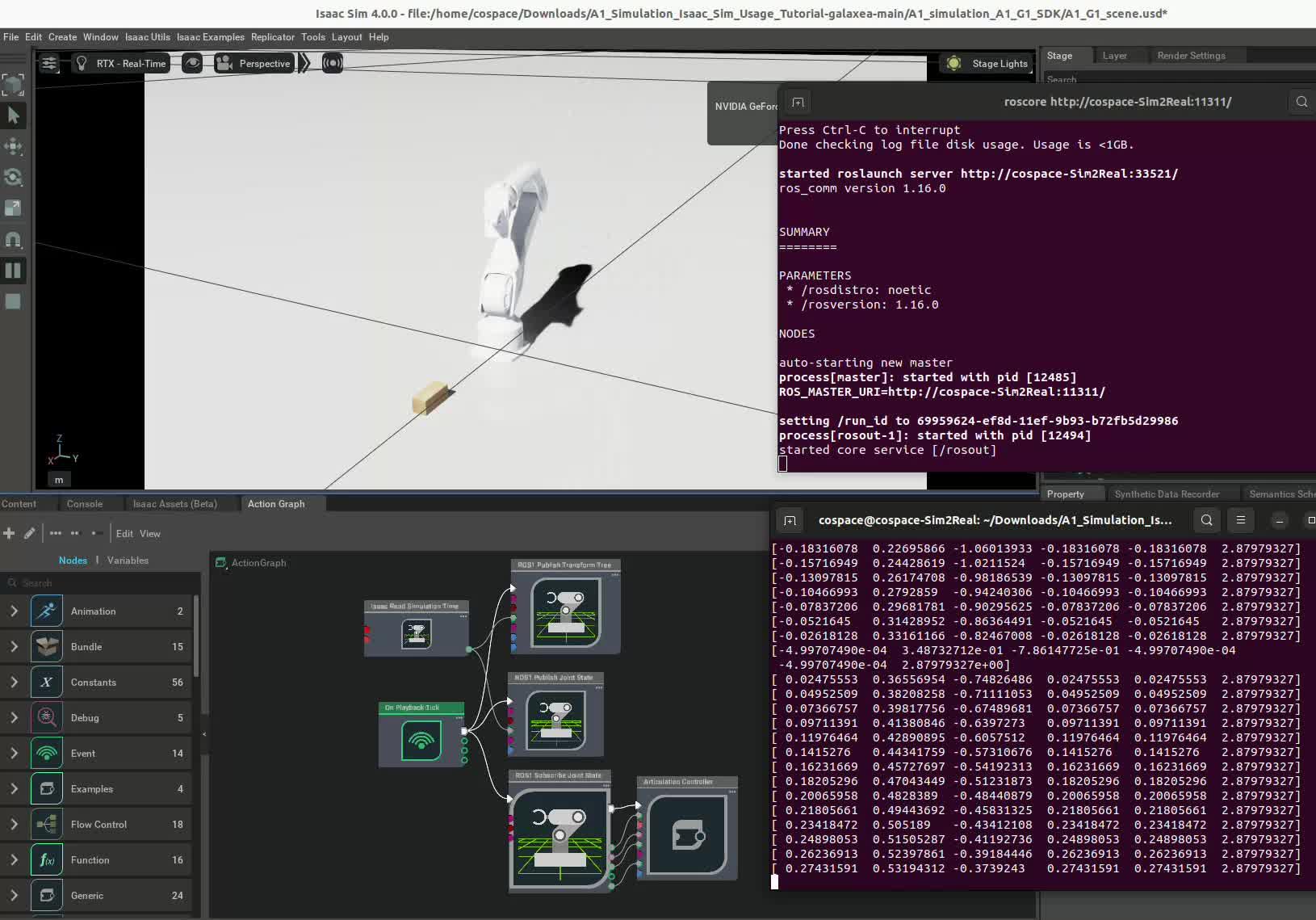Viewport: 1316px width, 920px height.
Task: Open the Isaac Examples menu
Action: pyautogui.click(x=211, y=37)
